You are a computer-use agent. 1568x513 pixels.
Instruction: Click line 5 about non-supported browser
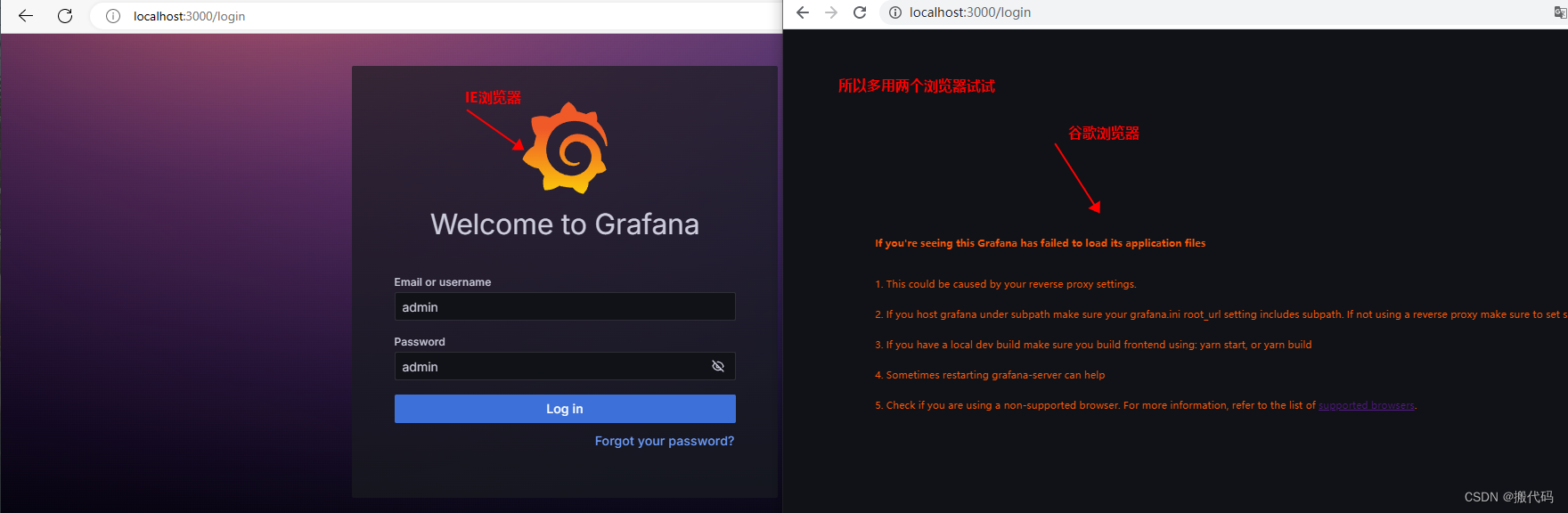[x=1146, y=405]
